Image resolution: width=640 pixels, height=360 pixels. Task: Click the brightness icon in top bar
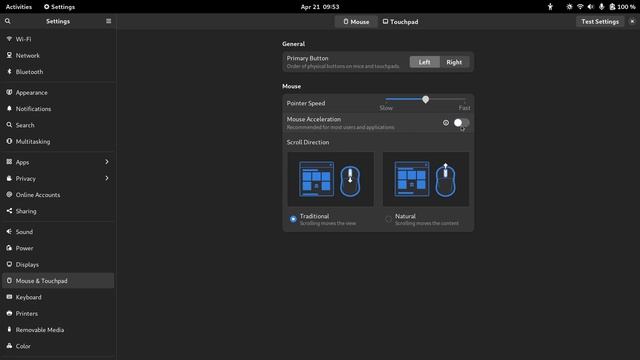(x=569, y=7)
